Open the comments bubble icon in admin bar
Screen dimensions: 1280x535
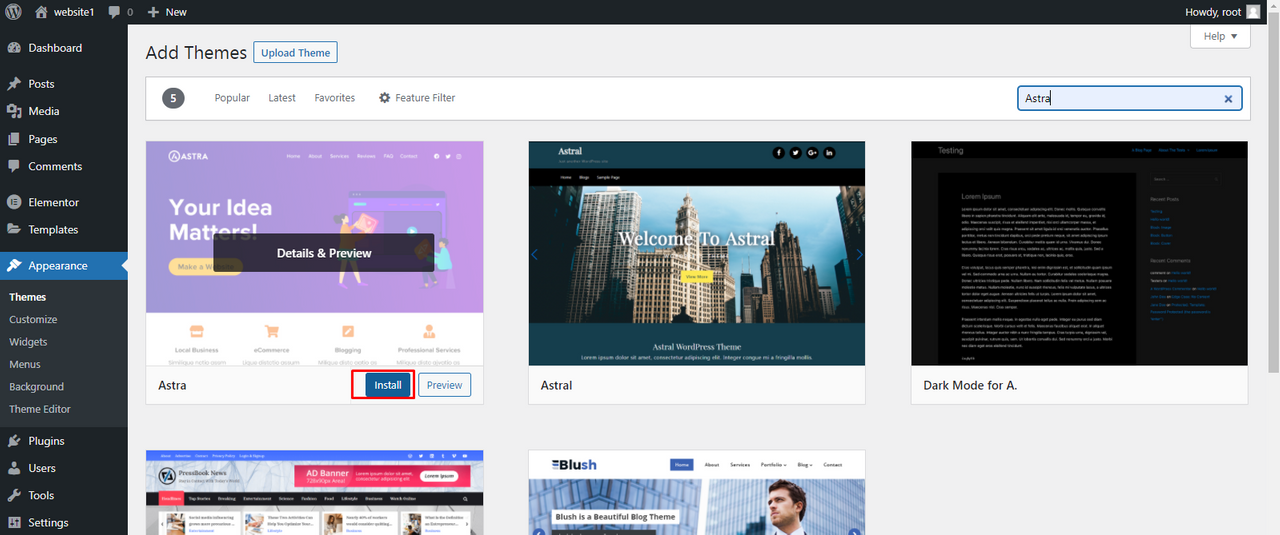click(115, 12)
